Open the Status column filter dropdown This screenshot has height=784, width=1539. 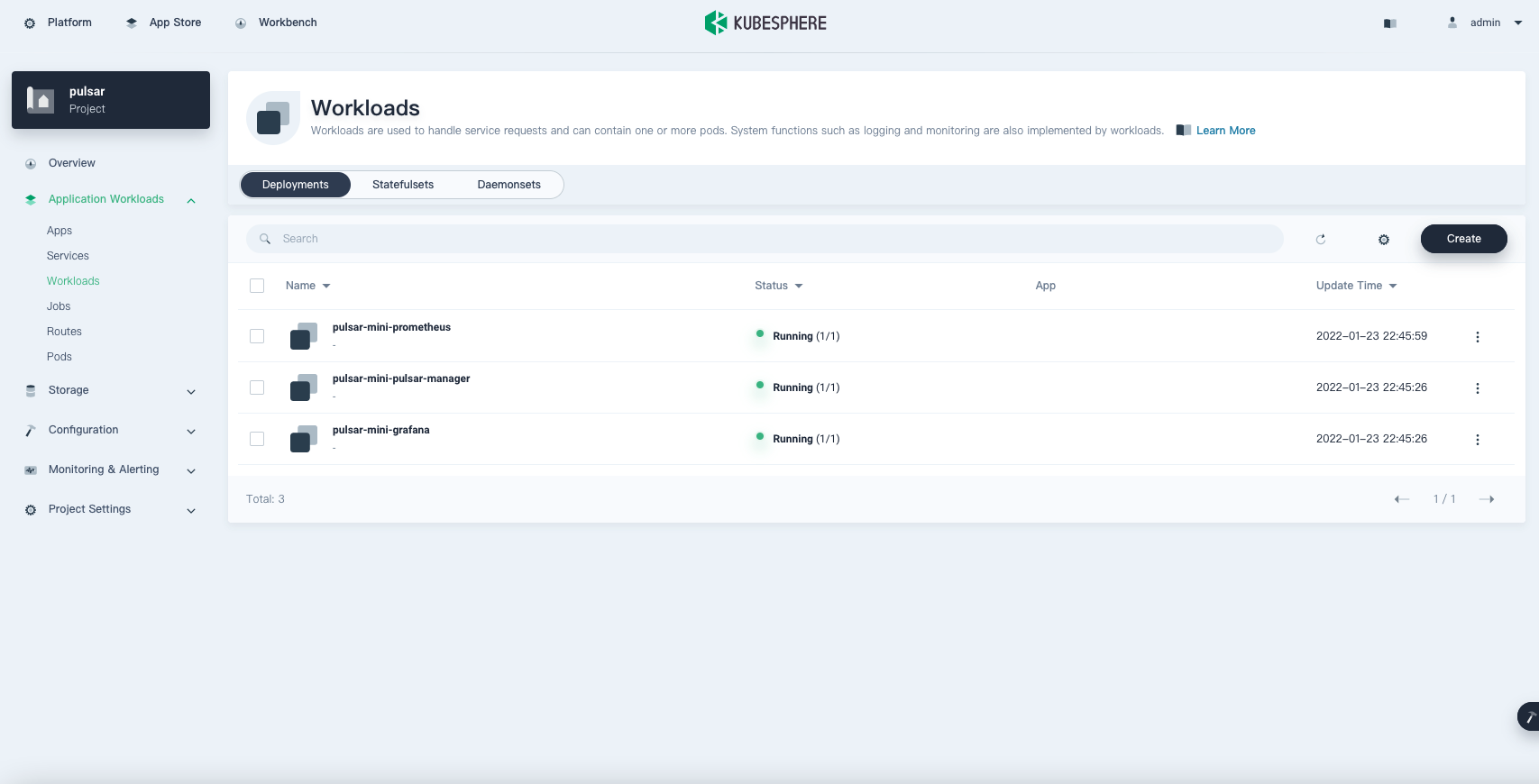779,286
